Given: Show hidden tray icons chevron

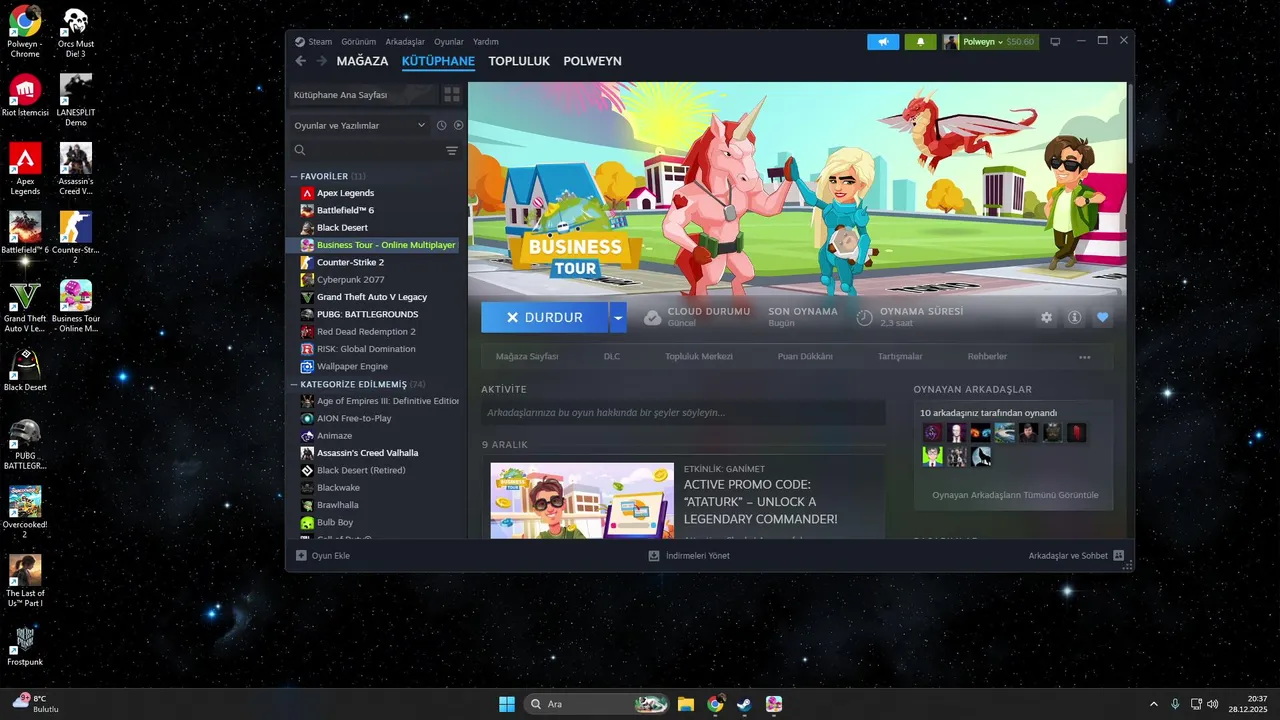Looking at the screenshot, I should [1154, 704].
